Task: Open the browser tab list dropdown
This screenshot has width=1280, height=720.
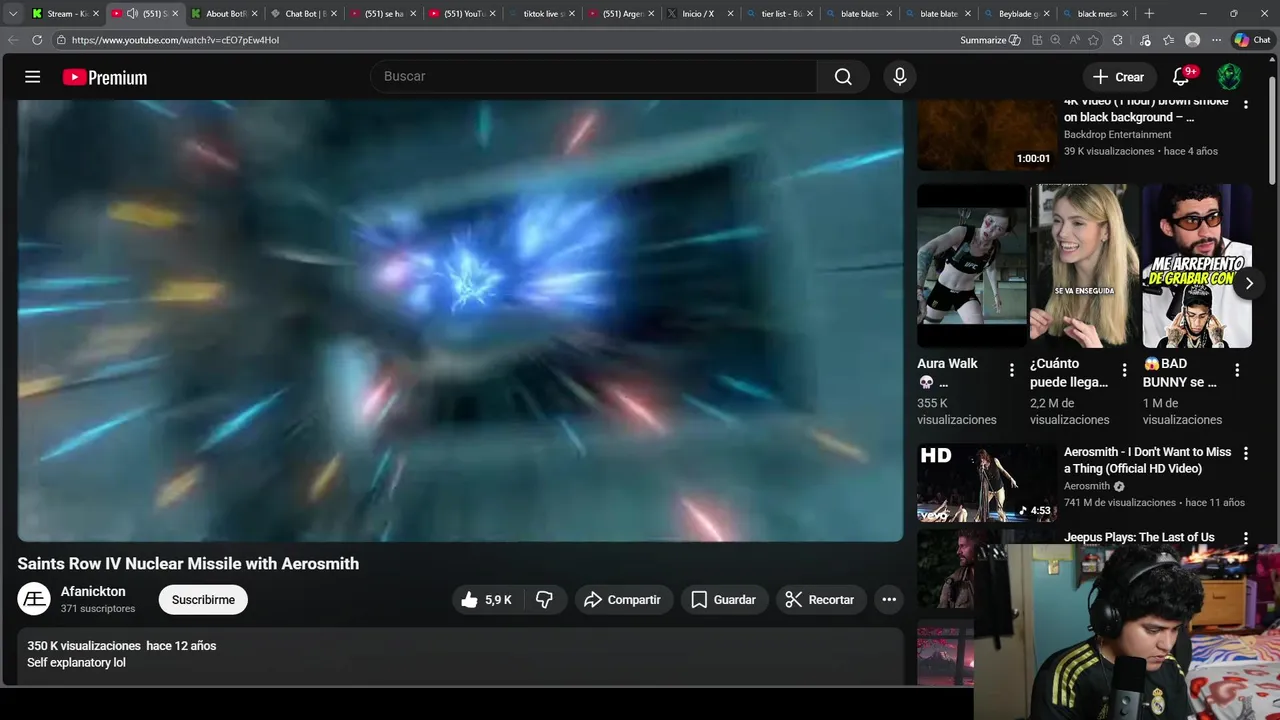Action: (13, 14)
